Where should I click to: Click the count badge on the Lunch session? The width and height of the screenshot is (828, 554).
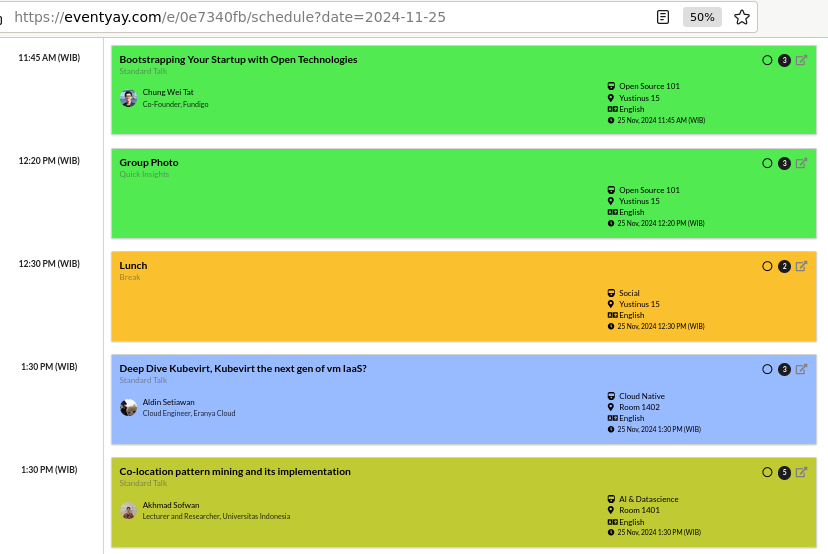(x=784, y=267)
